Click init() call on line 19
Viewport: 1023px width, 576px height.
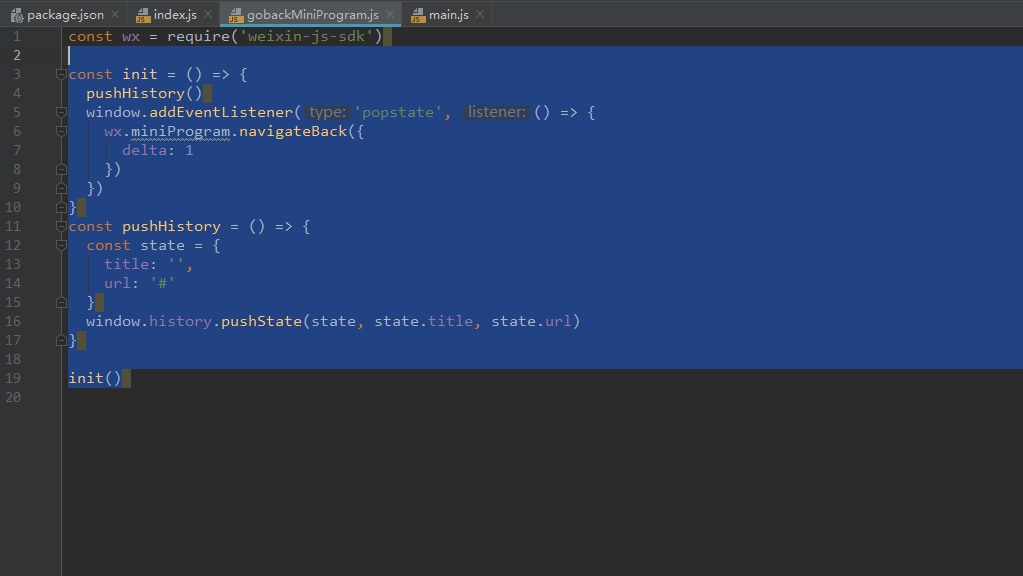(95, 378)
